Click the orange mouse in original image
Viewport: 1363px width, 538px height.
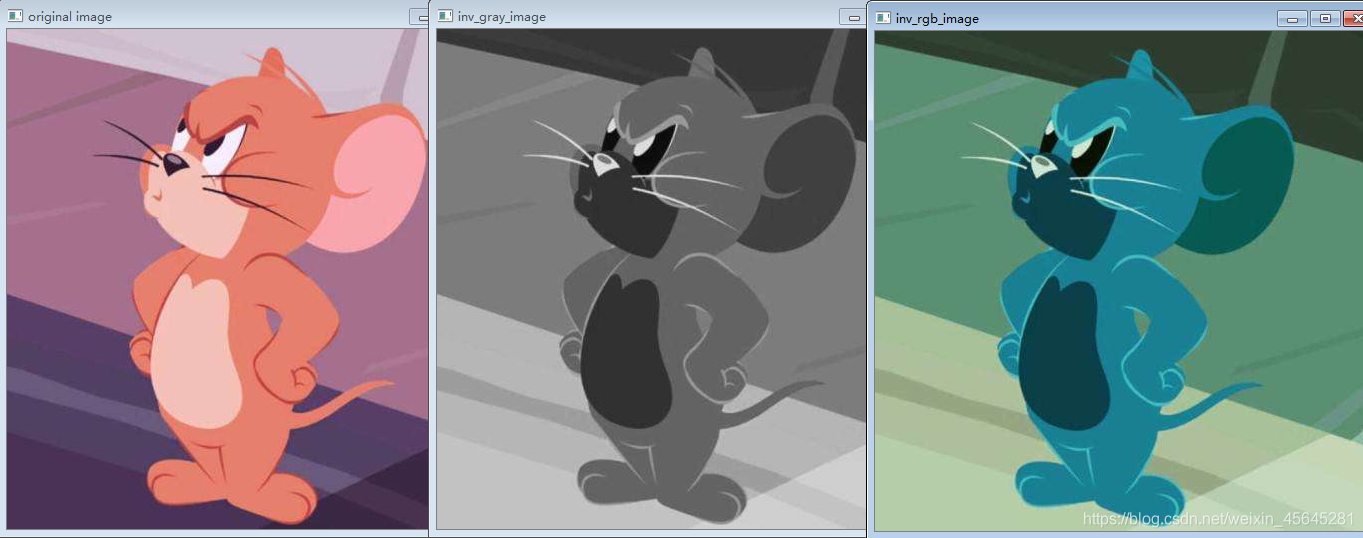click(x=260, y=285)
